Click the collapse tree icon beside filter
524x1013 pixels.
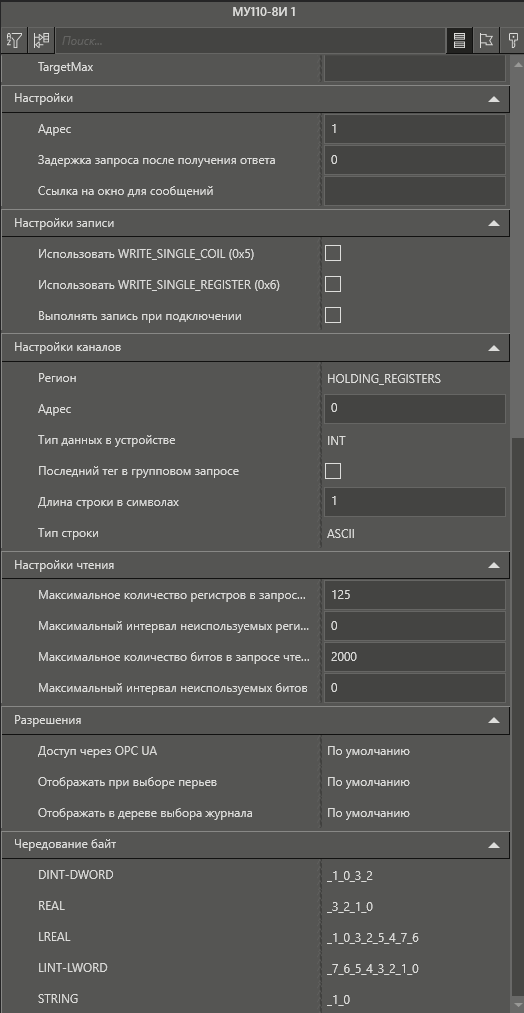tap(41, 41)
